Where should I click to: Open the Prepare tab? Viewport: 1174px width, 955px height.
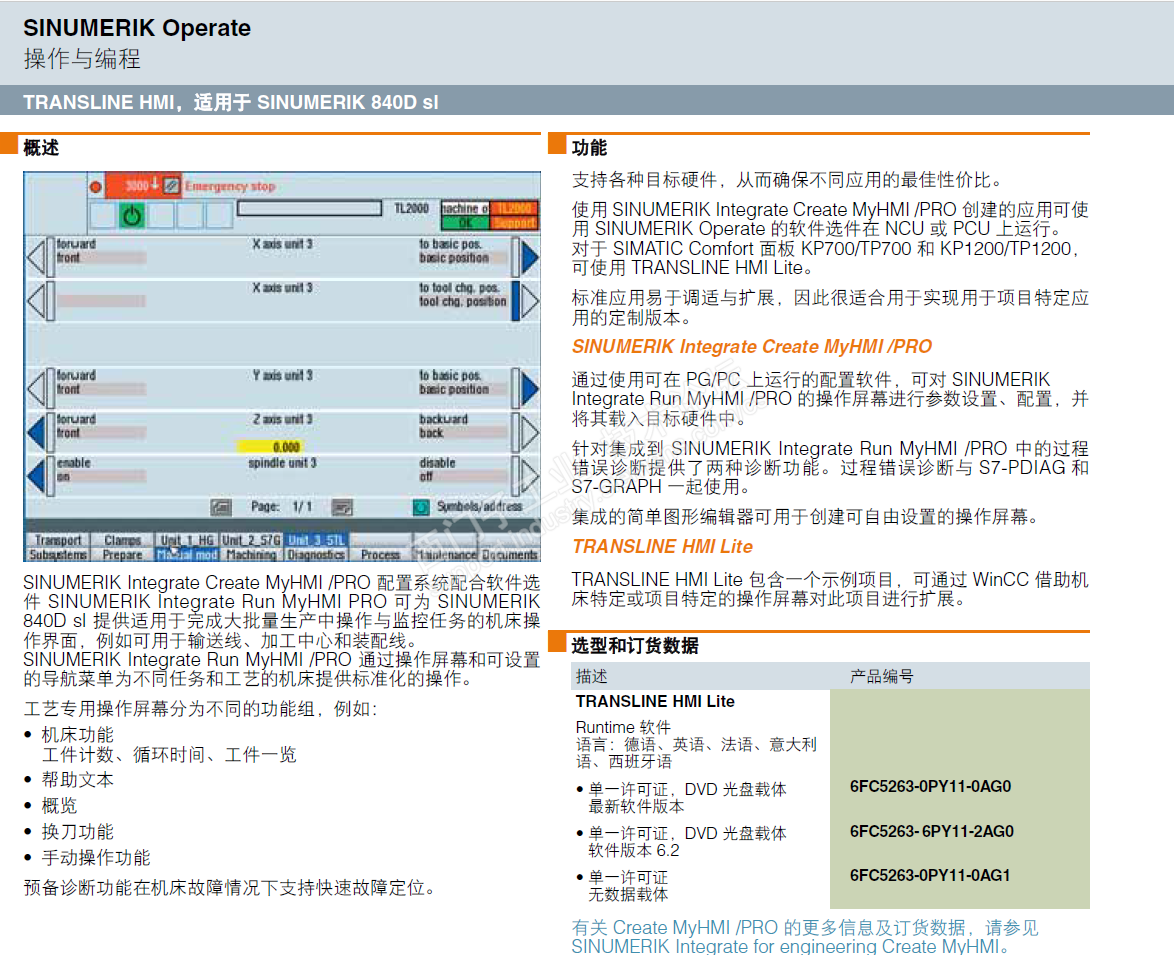122,555
